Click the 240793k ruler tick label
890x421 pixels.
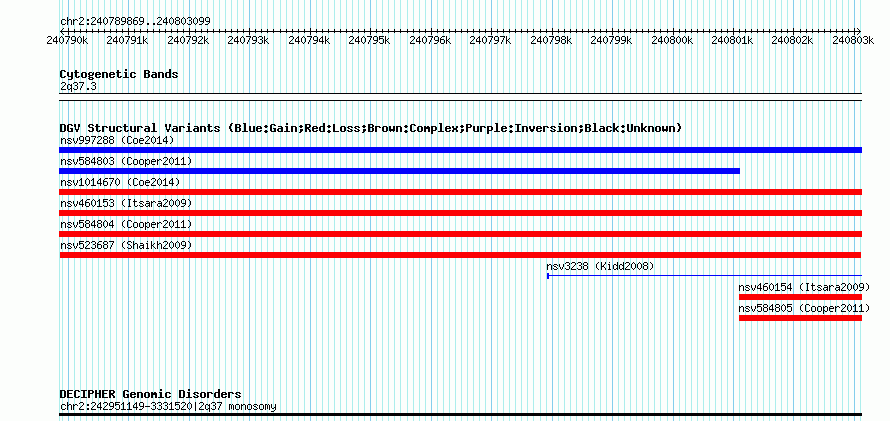click(x=248, y=40)
